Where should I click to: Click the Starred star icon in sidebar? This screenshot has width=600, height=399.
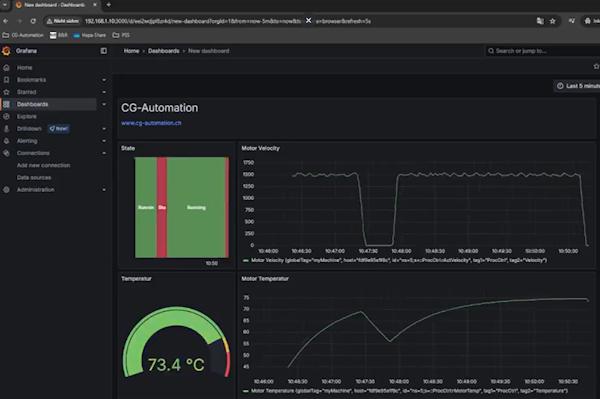[6, 92]
